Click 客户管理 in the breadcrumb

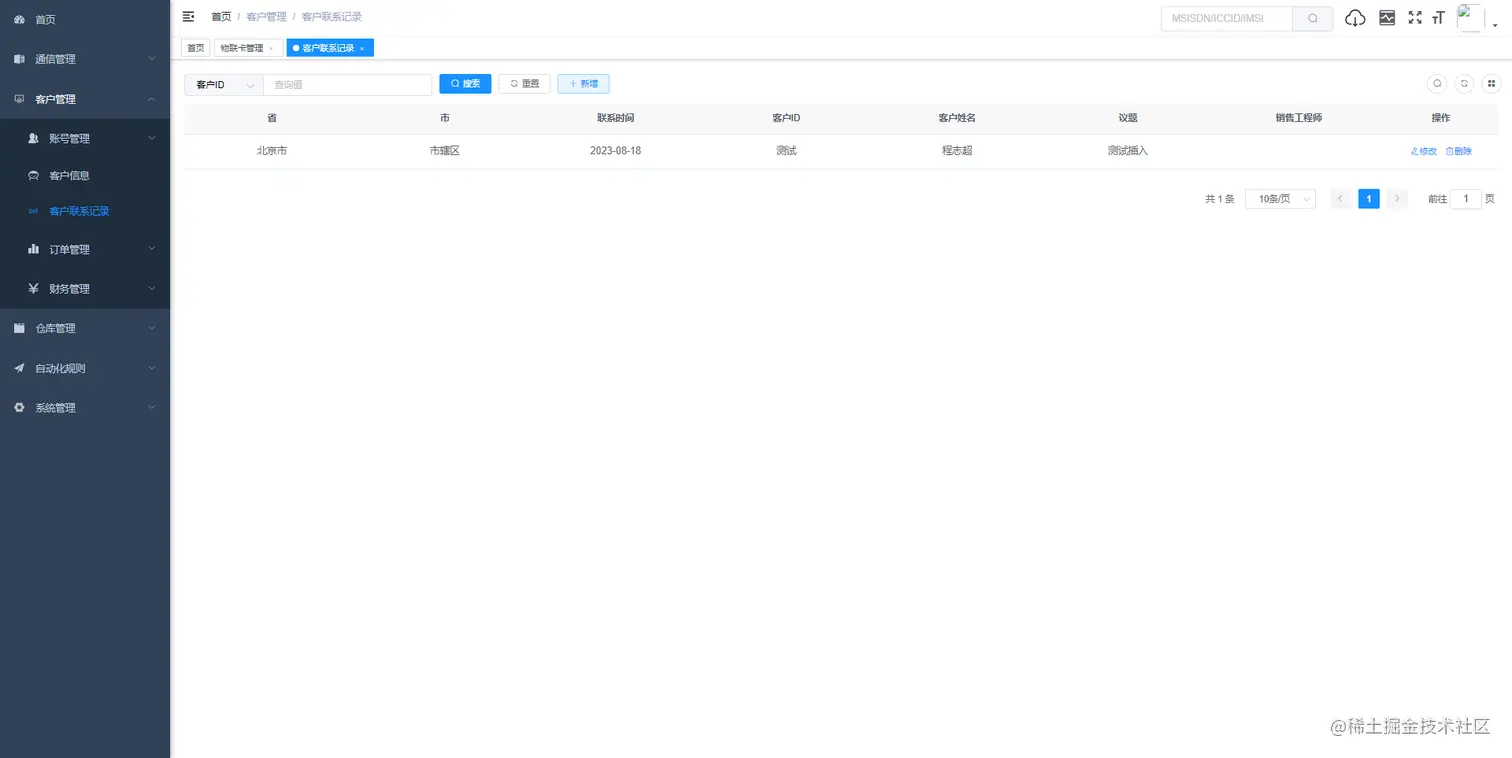266,17
